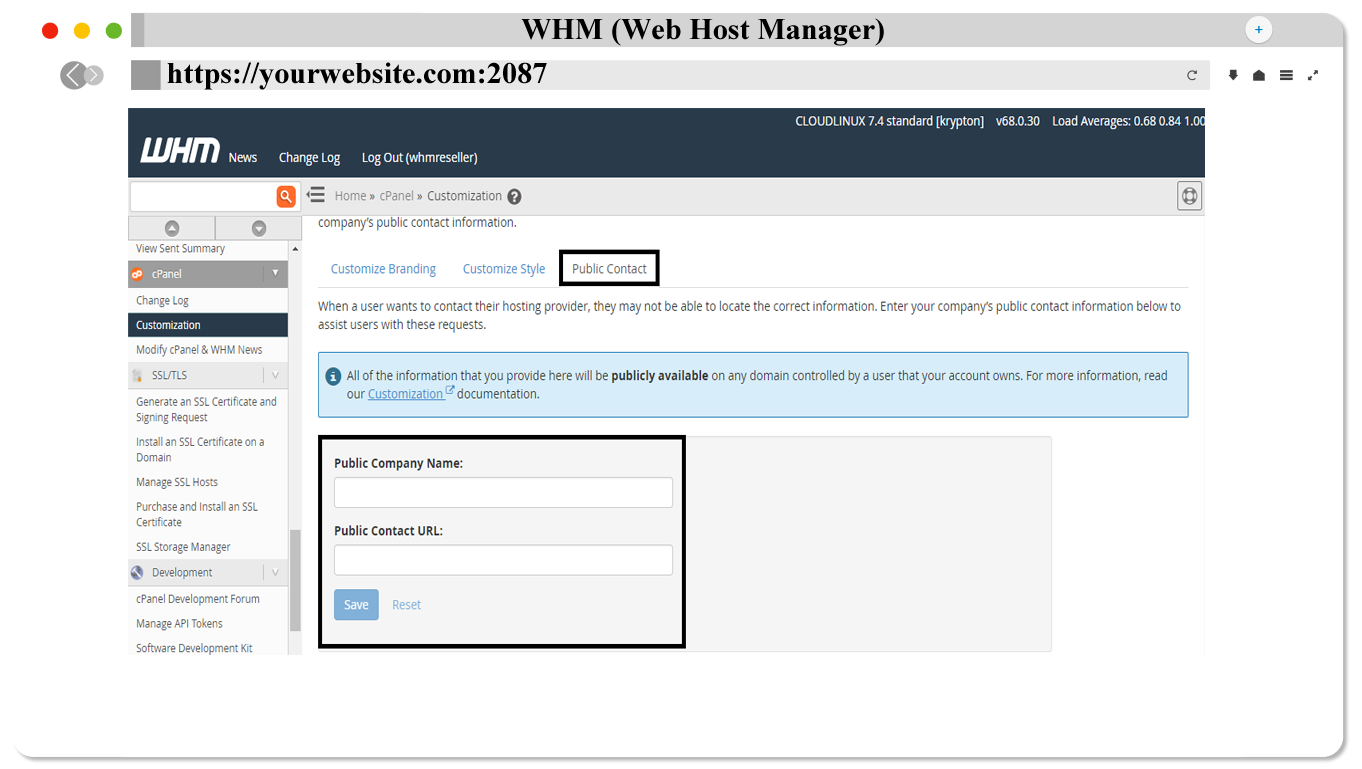
Task: Click the WHM logo
Action: pos(180,151)
